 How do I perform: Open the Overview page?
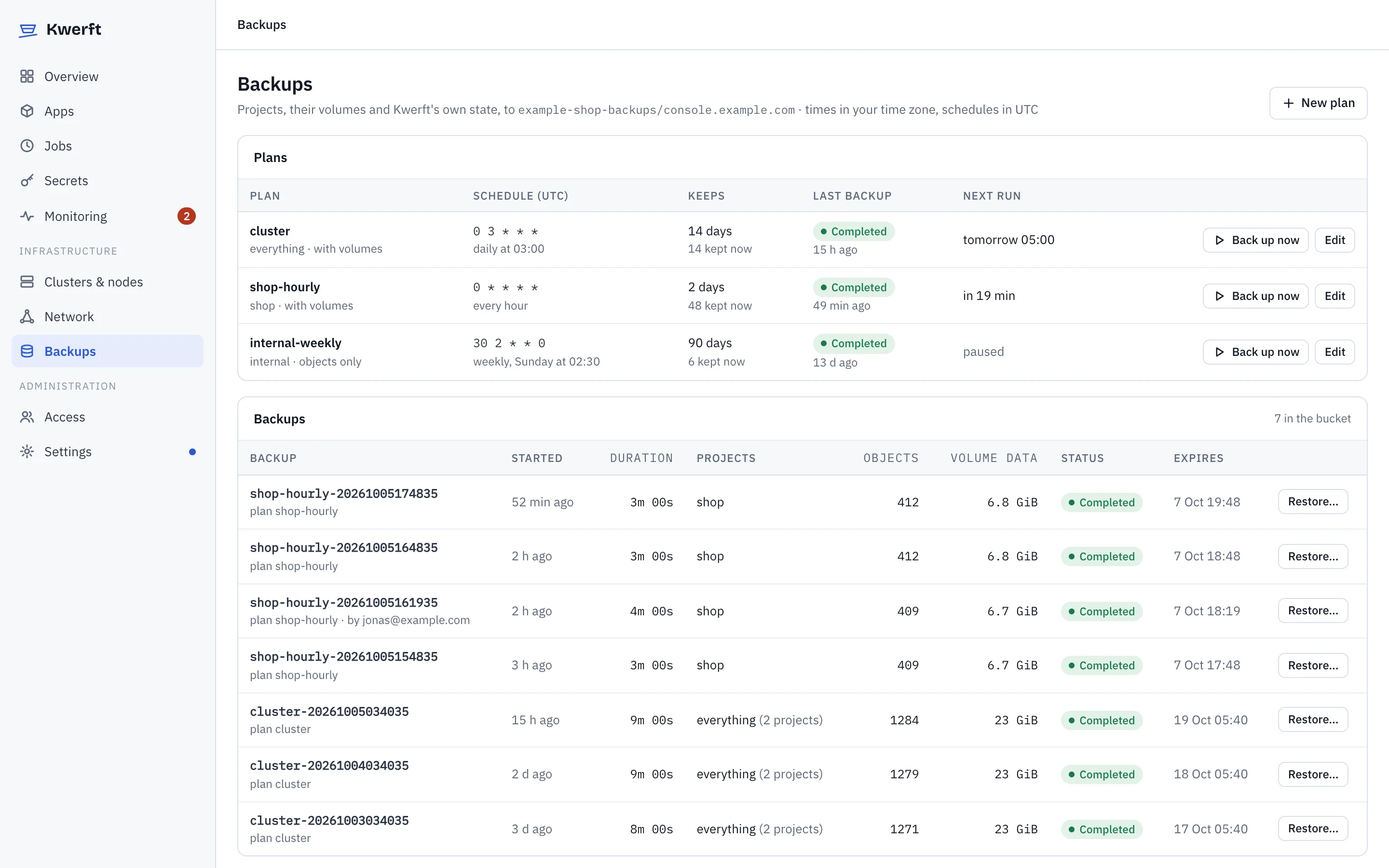click(108, 76)
